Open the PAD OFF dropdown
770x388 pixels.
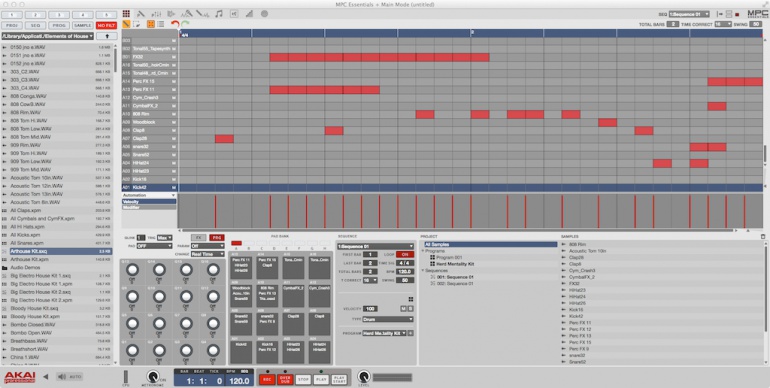click(x=154, y=246)
